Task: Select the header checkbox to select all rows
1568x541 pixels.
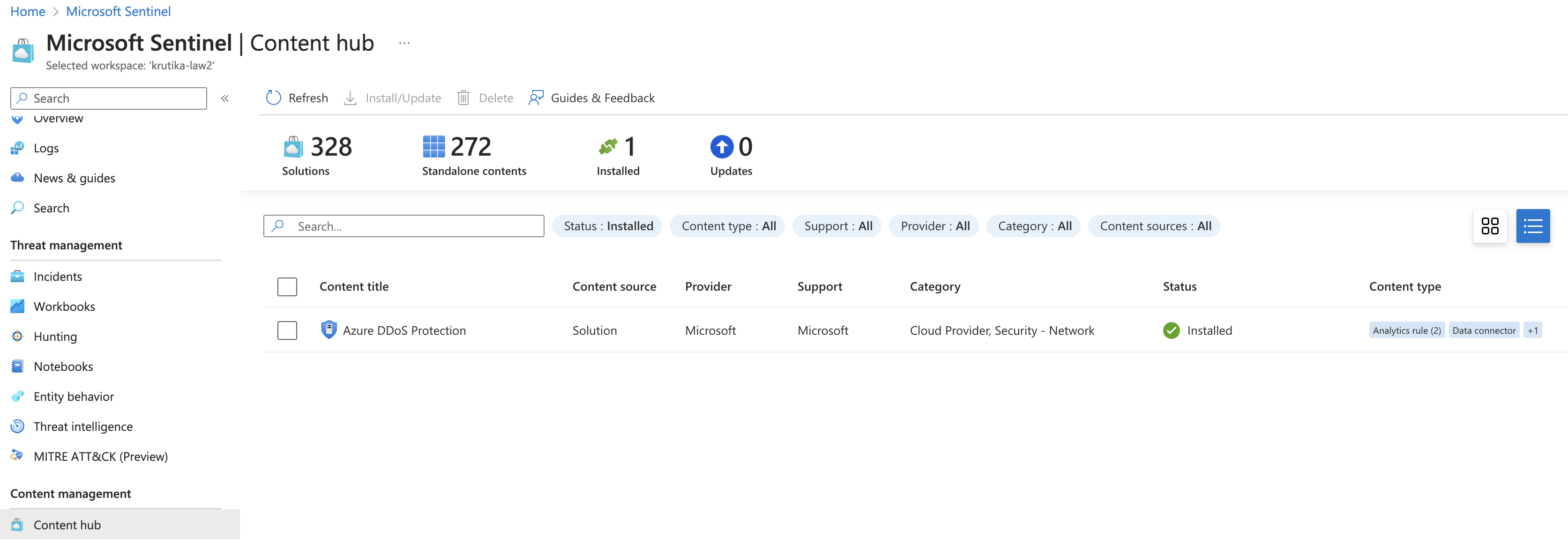Action: coord(287,286)
